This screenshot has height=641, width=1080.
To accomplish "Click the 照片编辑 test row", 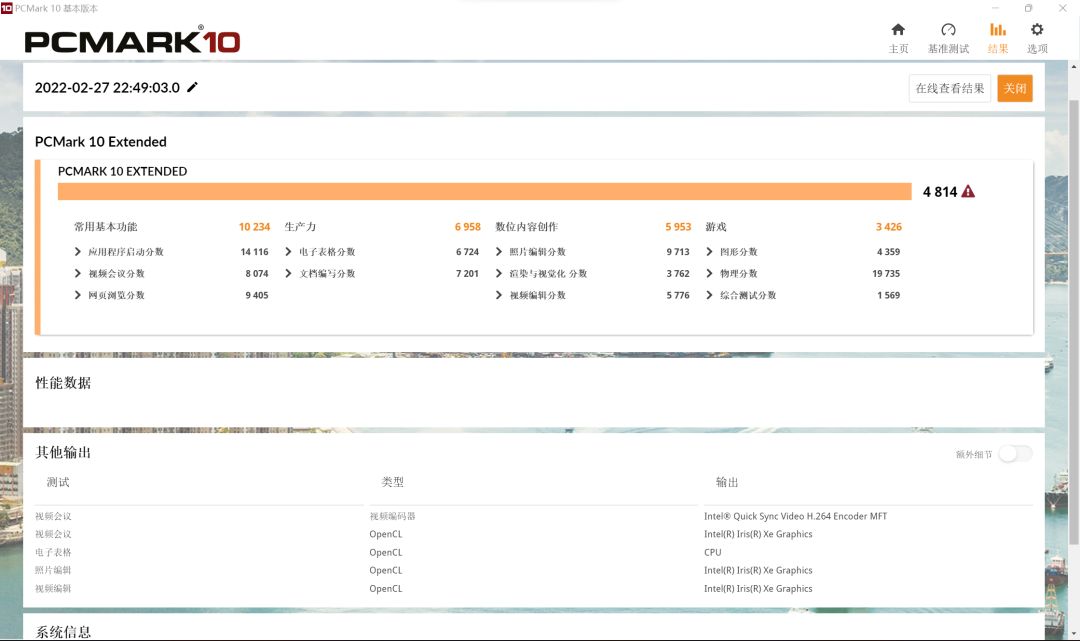I will pos(53,570).
